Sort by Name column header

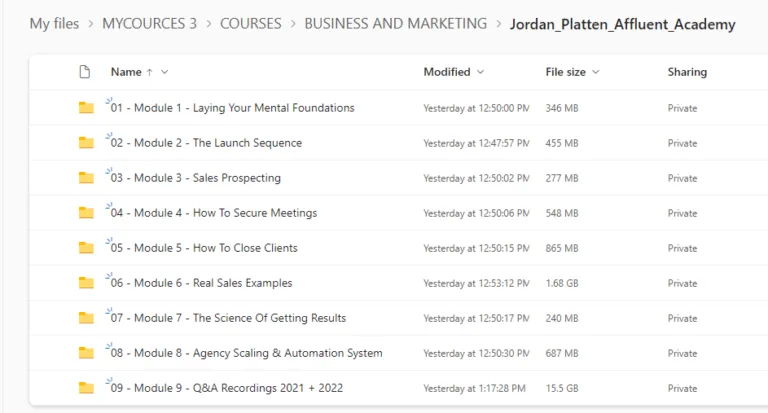[126, 72]
